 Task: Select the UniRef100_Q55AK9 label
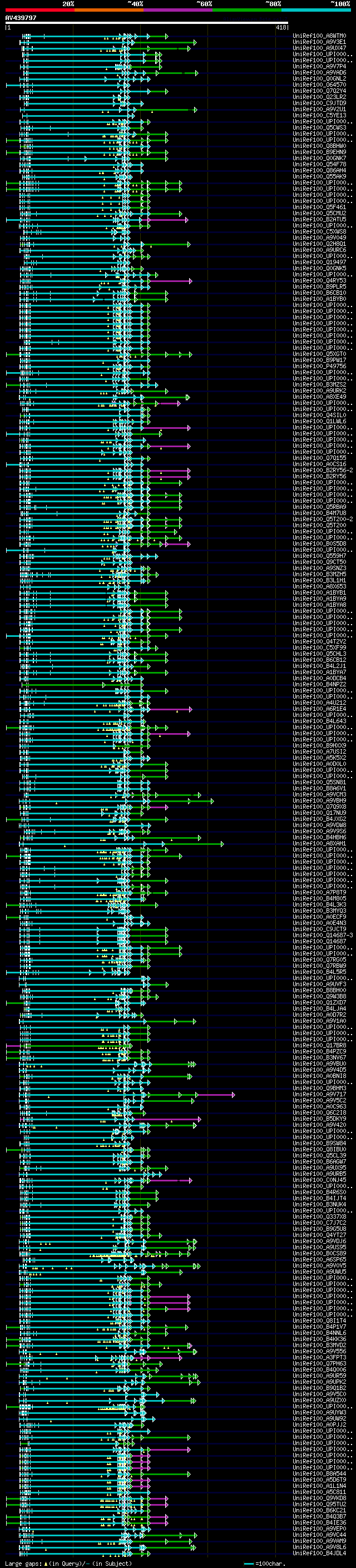click(x=319, y=176)
